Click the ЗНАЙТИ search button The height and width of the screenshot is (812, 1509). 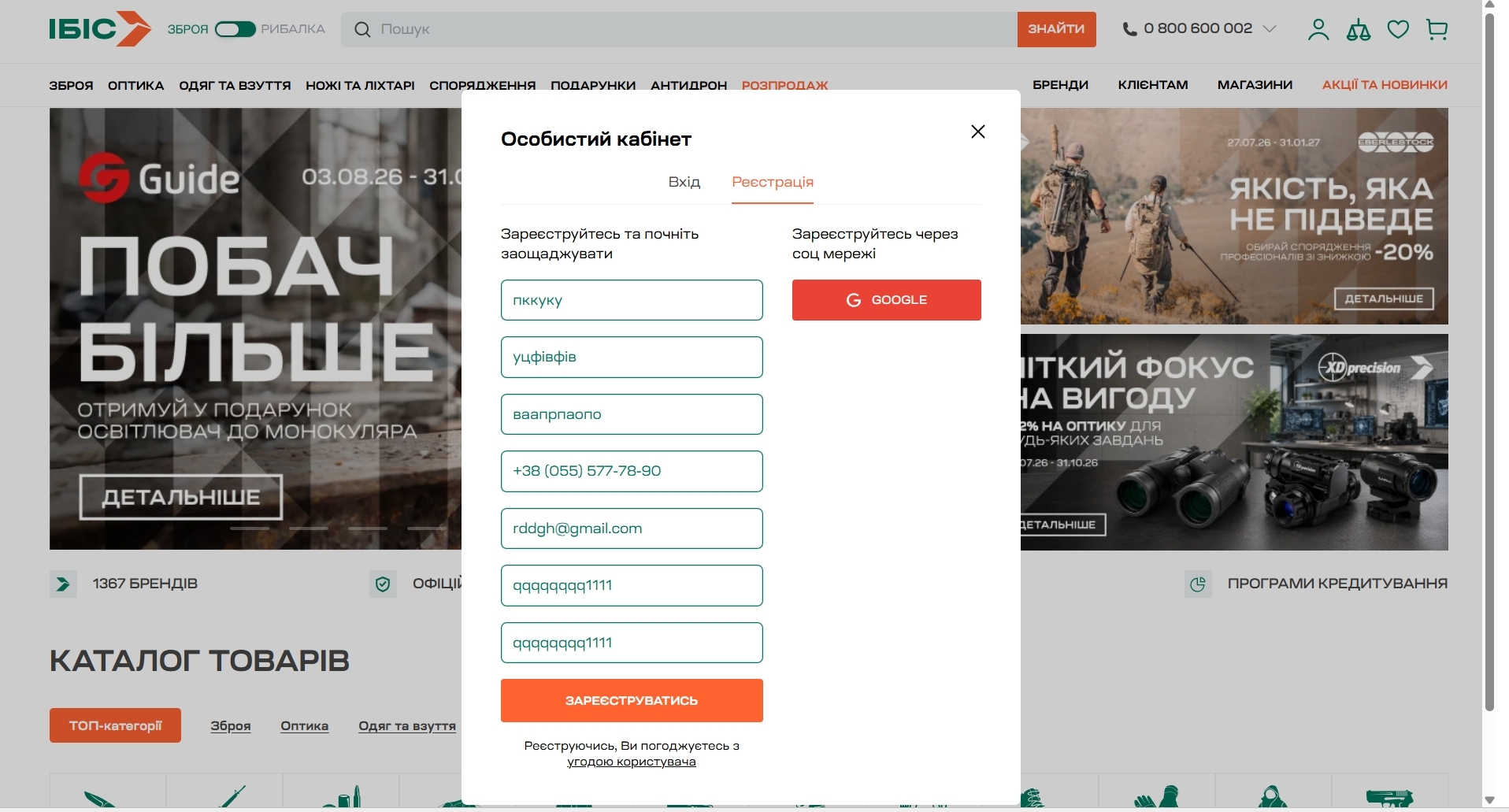(1056, 29)
